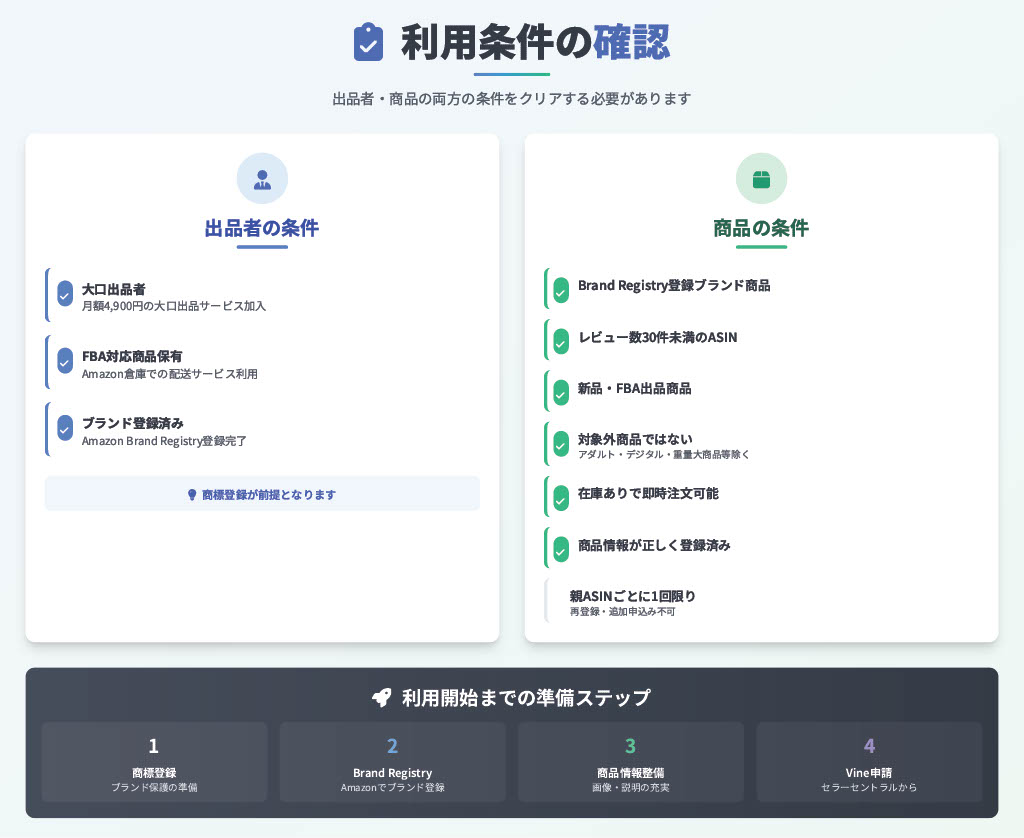Click the green box icon above 商品の条件
This screenshot has width=1024, height=838.
761,179
